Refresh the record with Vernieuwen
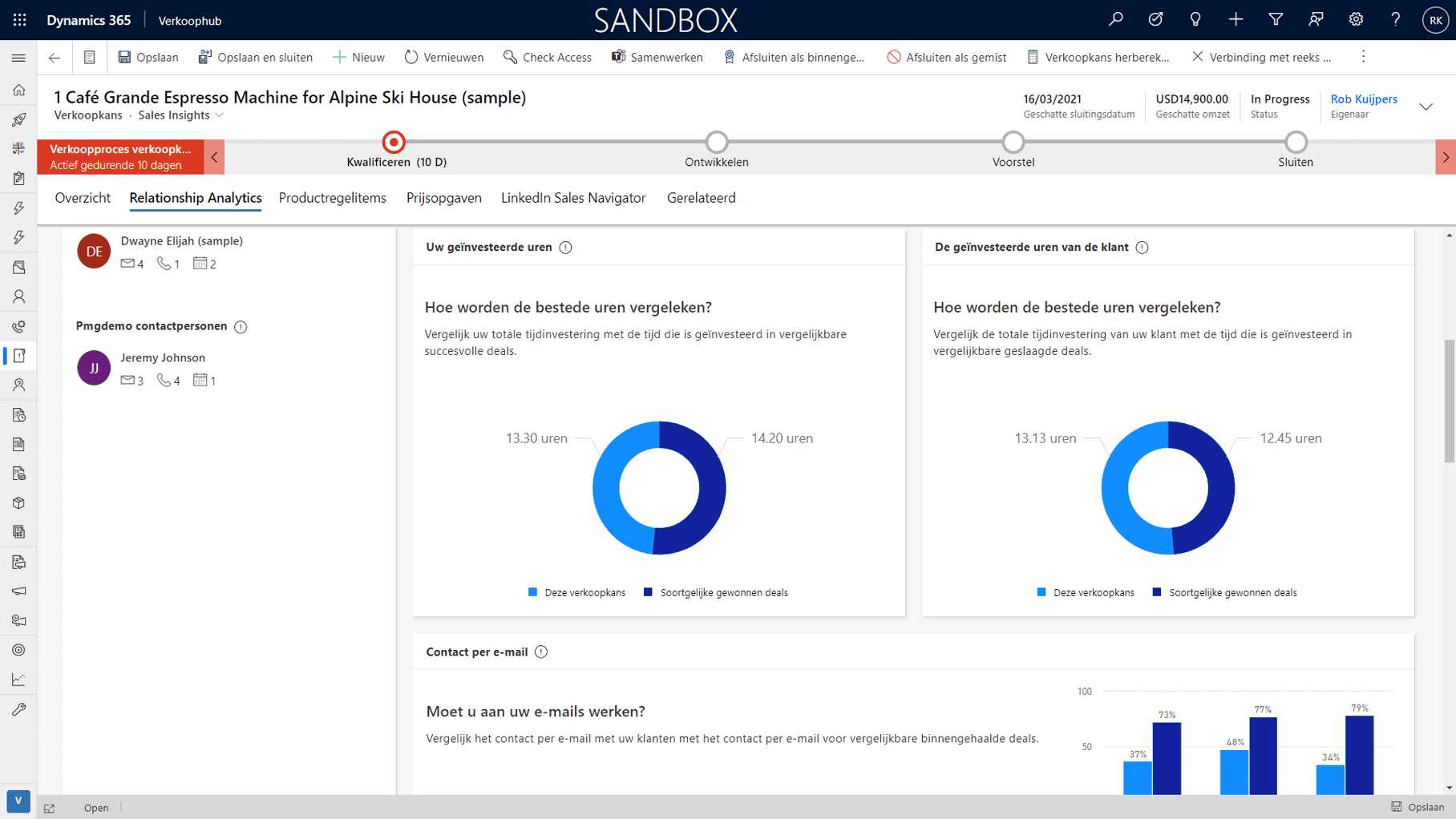The image size is (1456, 819). [x=444, y=58]
